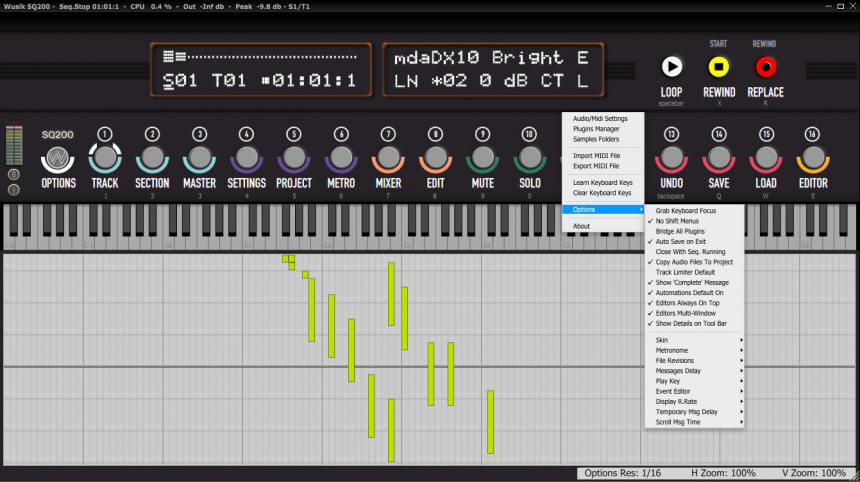Image resolution: width=860 pixels, height=482 pixels.
Task: Disable Editors Always On Top
Action: click(687, 303)
